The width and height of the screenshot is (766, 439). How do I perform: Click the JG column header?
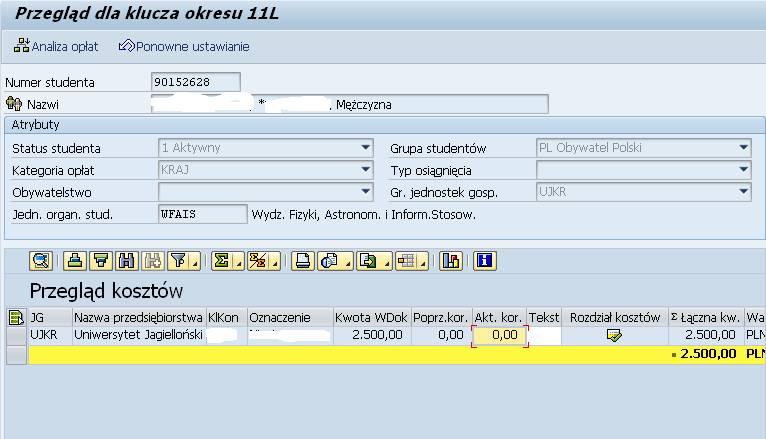click(50, 318)
